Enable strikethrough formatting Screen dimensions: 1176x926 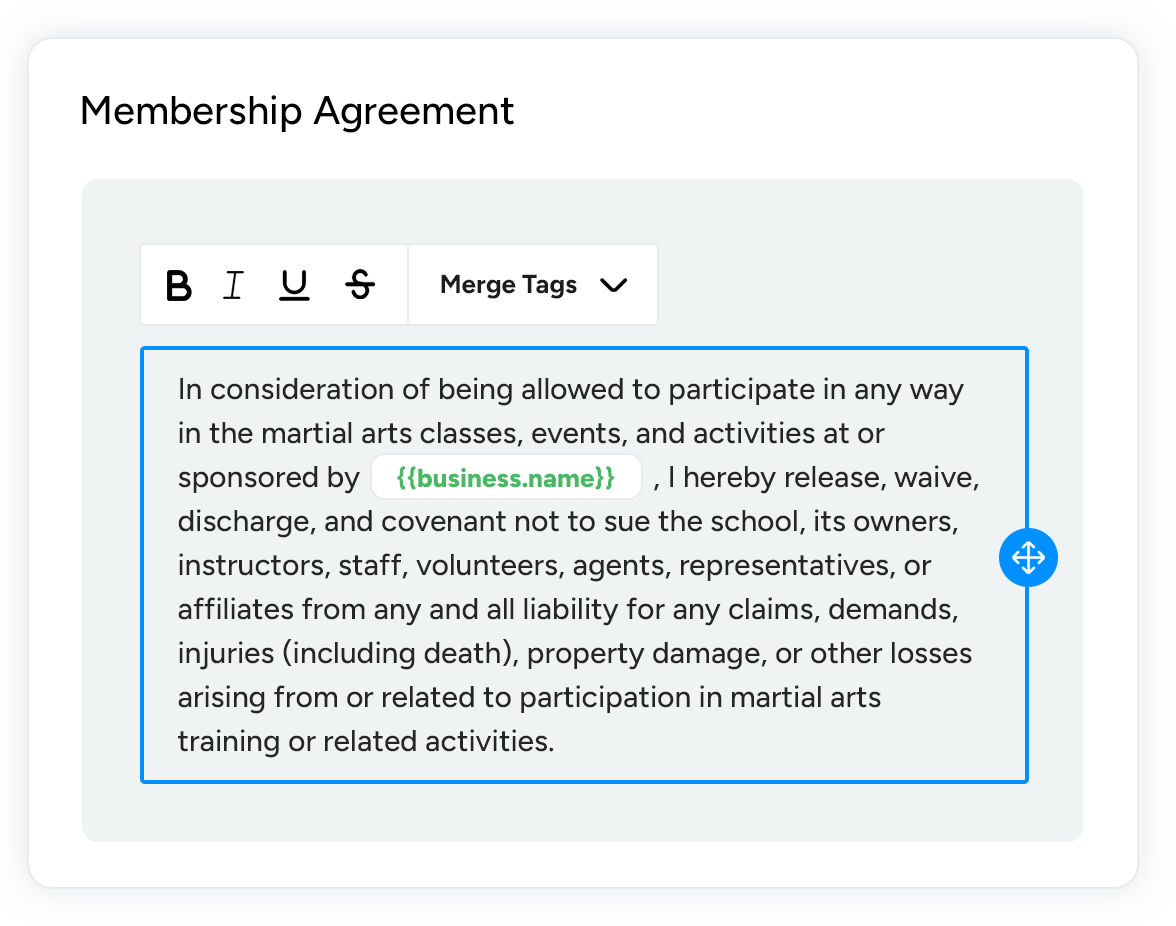click(x=360, y=285)
